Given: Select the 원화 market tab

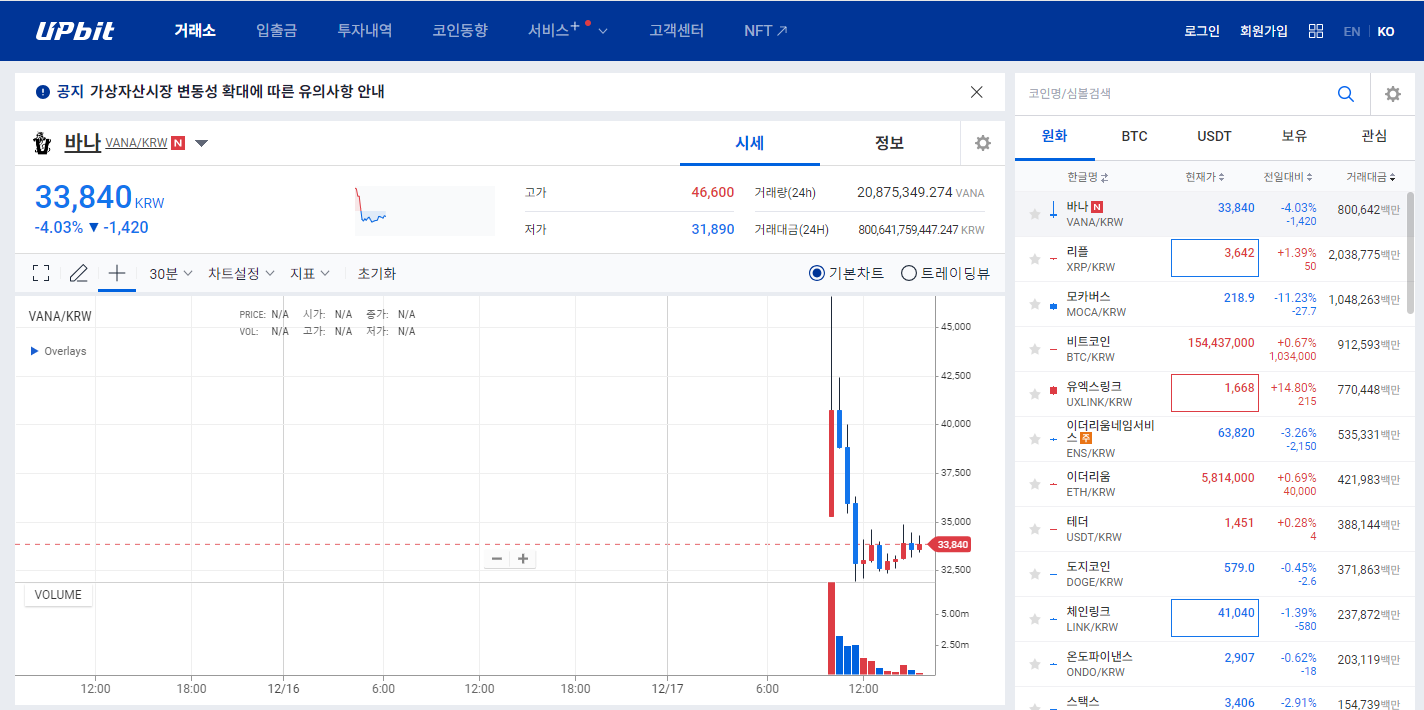Looking at the screenshot, I should pos(1054,136).
